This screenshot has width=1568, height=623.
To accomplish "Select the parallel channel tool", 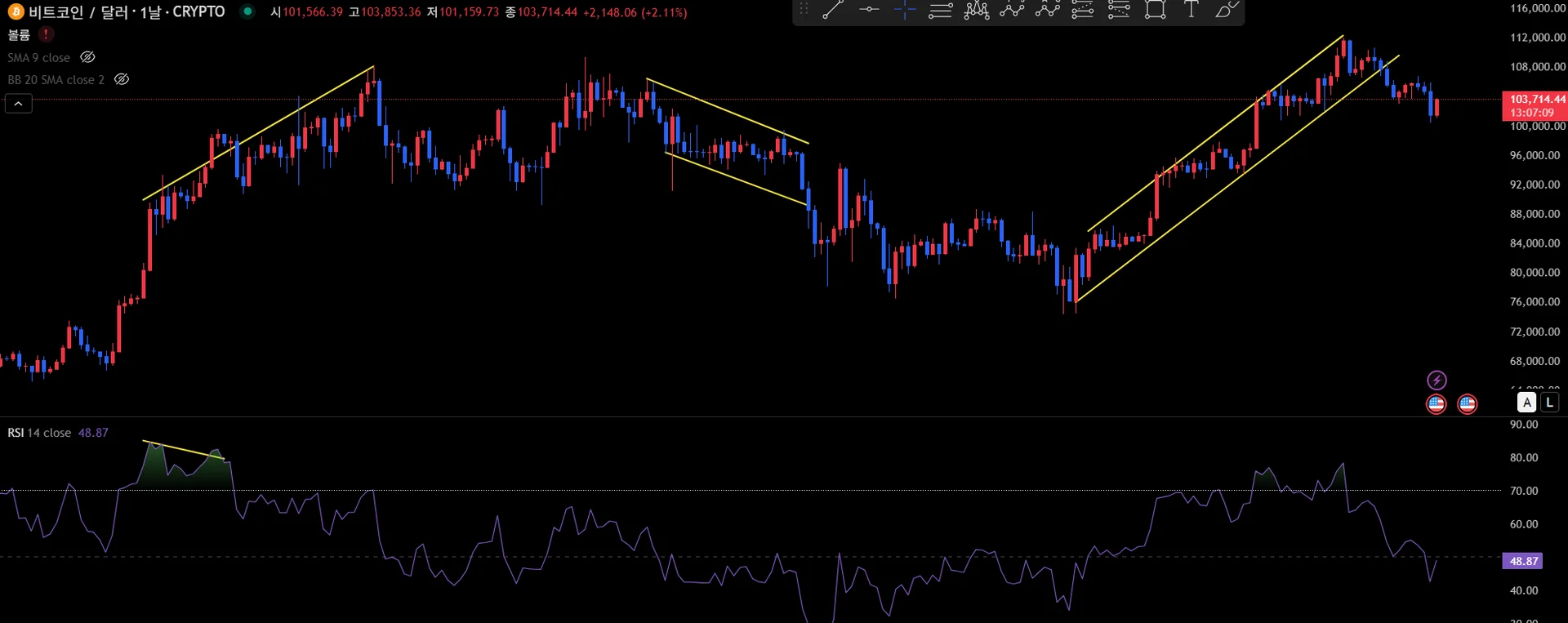I will pos(941,10).
